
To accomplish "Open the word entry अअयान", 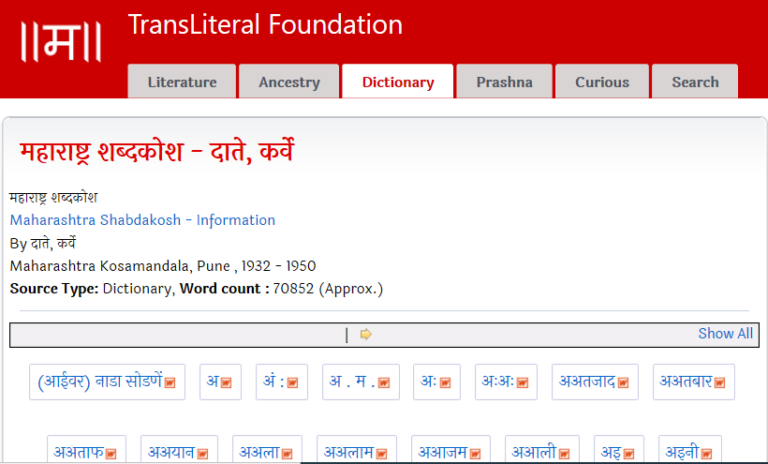I will 173,453.
